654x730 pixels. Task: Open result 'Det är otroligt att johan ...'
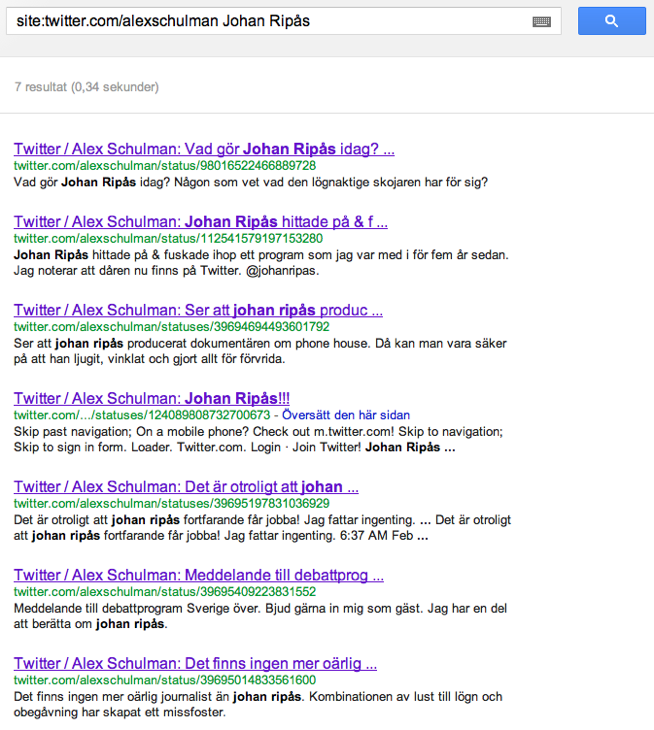tap(186, 487)
